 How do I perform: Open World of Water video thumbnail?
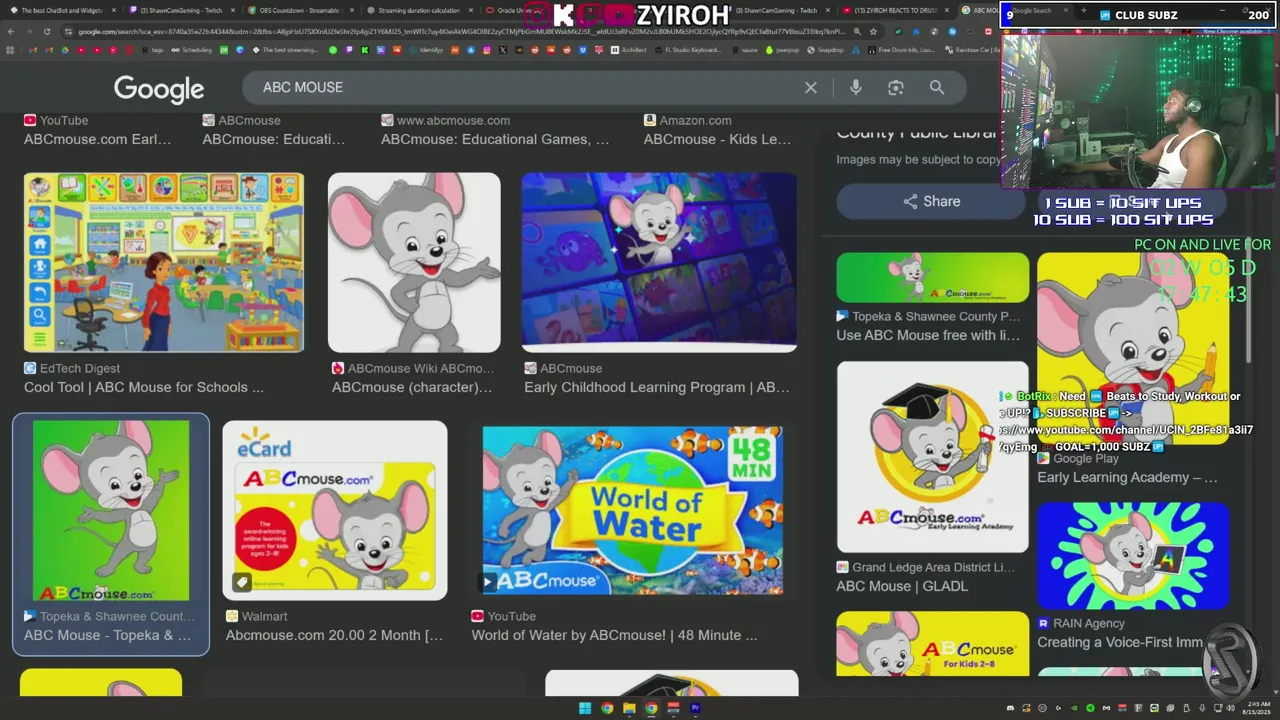pyautogui.click(x=633, y=510)
